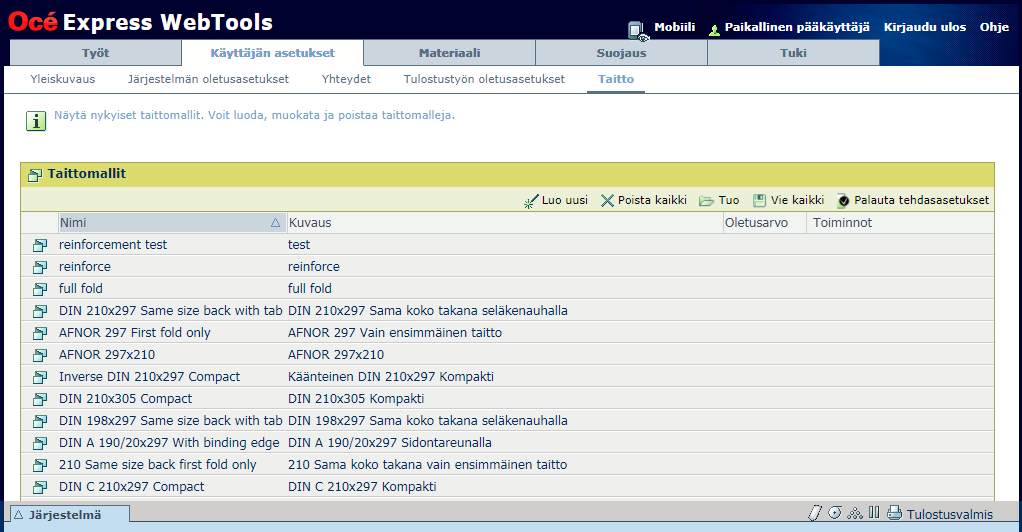Click the Luo uusi (create new) icon
The width and height of the screenshot is (1022, 532).
coord(531,201)
